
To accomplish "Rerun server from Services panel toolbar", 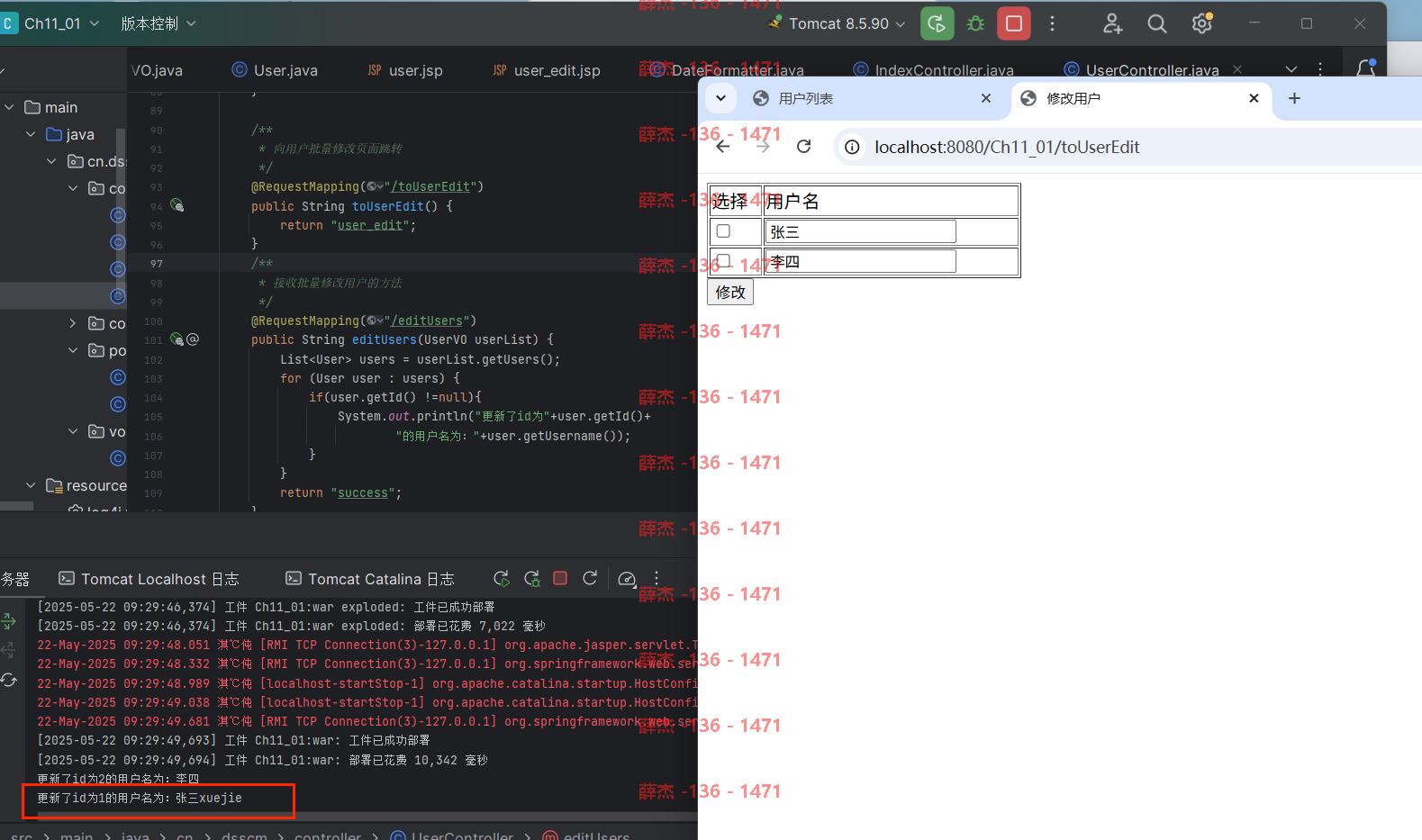I will 502,578.
